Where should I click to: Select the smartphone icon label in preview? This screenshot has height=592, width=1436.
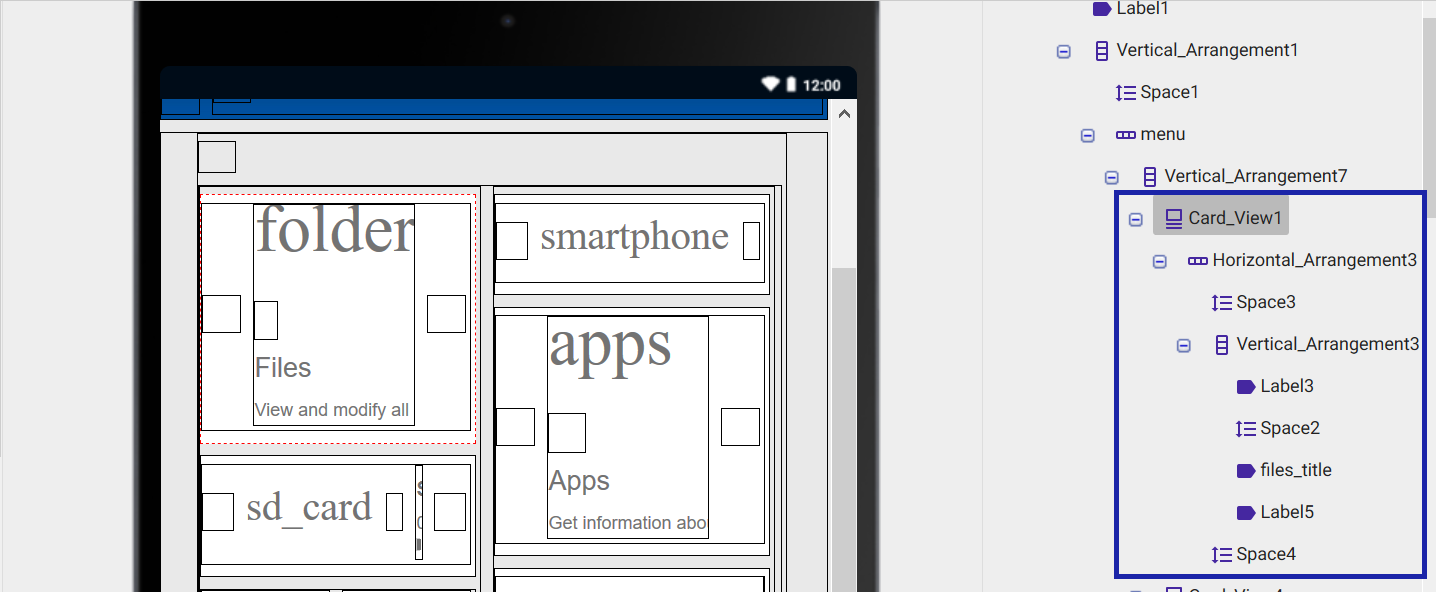(634, 238)
